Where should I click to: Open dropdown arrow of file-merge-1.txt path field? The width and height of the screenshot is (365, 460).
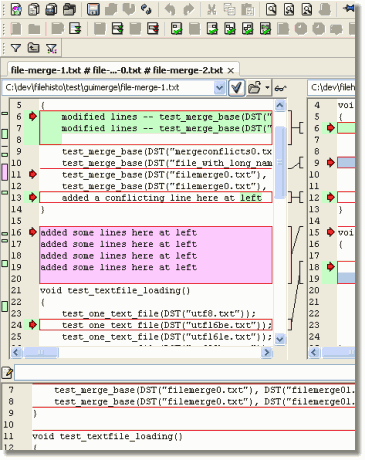pos(219,88)
